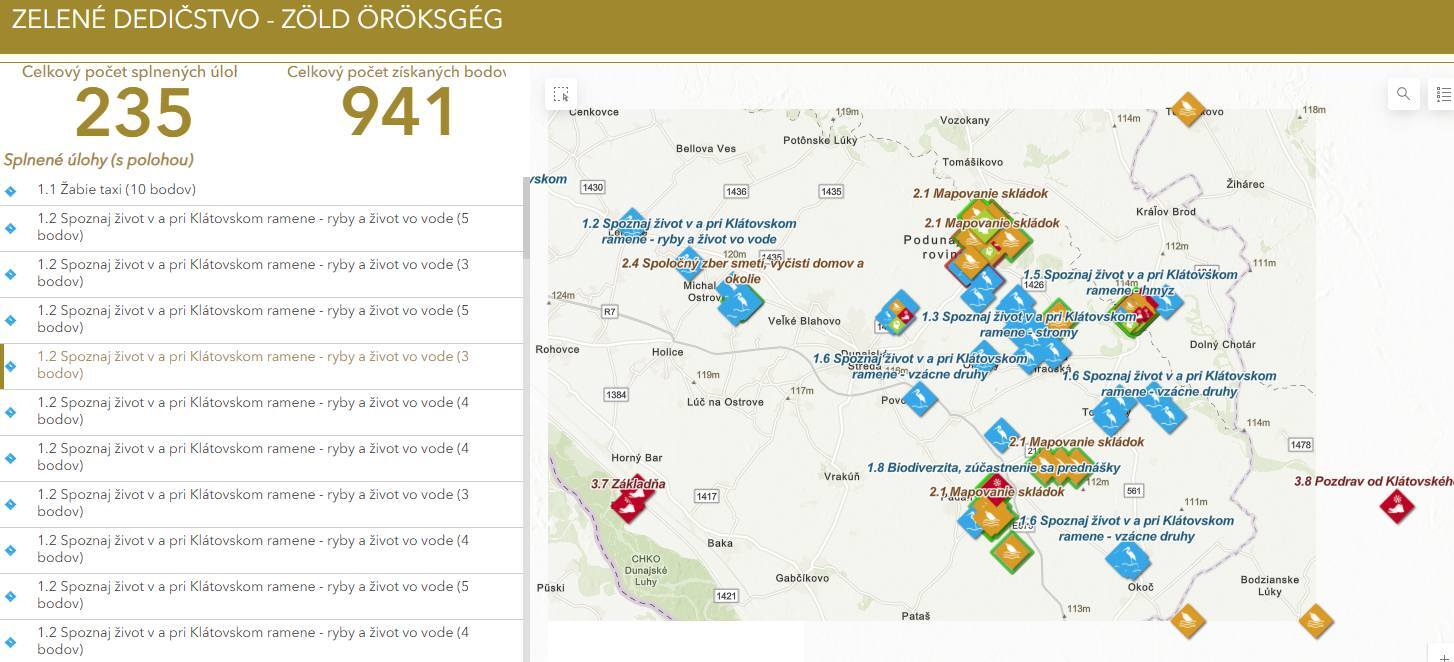Select the blue marker under Horný Bar–Vrakúň road near Povoda
The width and height of the screenshot is (1454, 662).
(x=921, y=395)
